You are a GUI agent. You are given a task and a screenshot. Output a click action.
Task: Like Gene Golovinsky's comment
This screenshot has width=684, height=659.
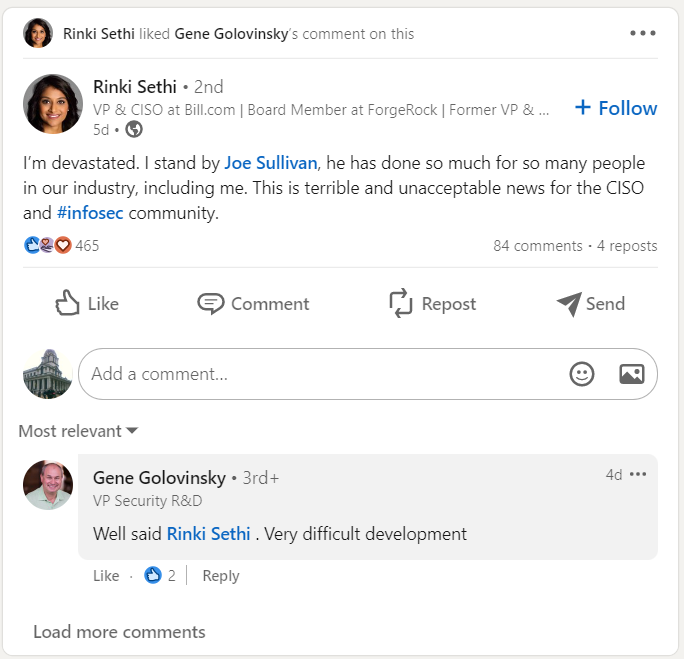[x=105, y=576]
